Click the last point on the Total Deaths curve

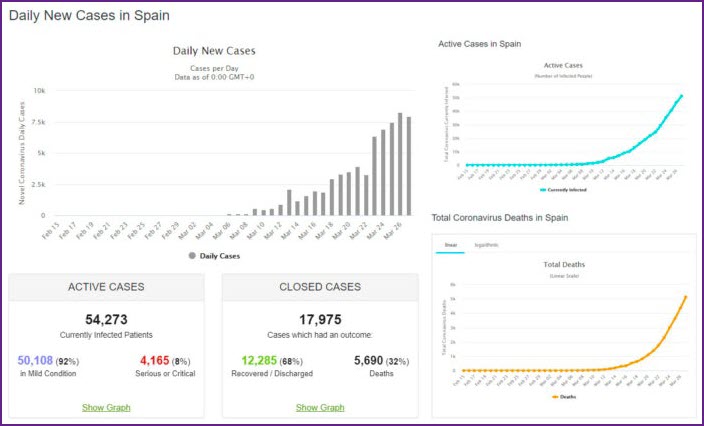click(x=685, y=296)
